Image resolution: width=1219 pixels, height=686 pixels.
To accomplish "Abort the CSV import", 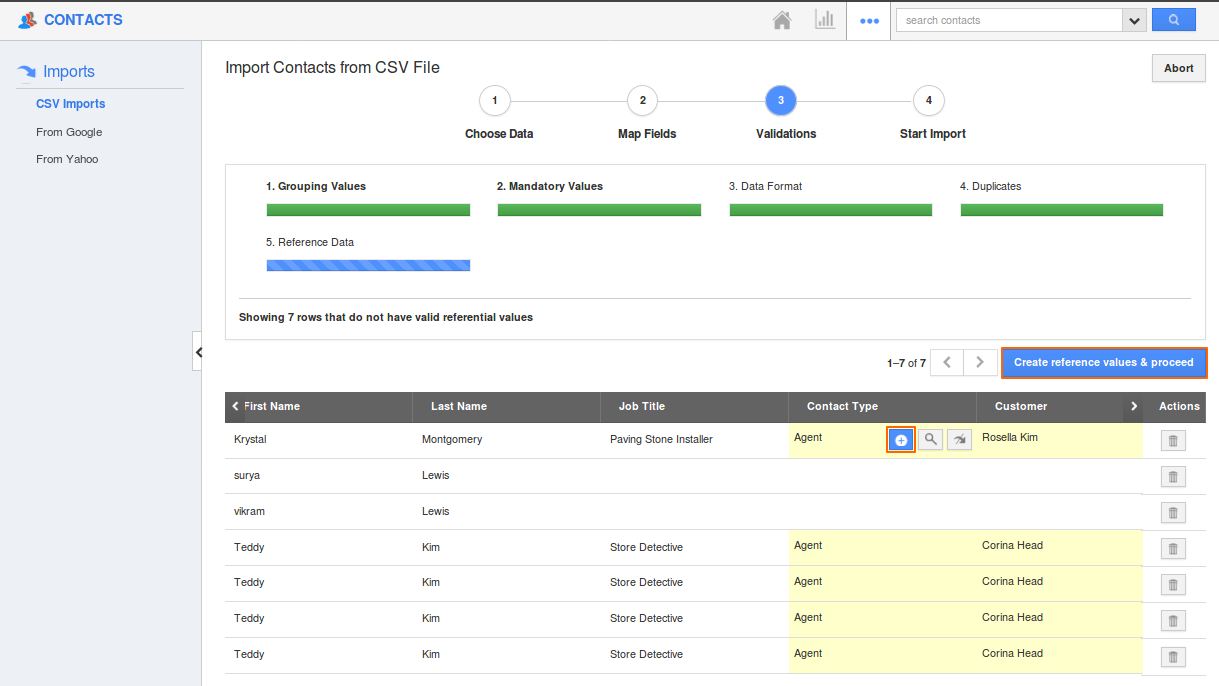I will tap(1178, 68).
